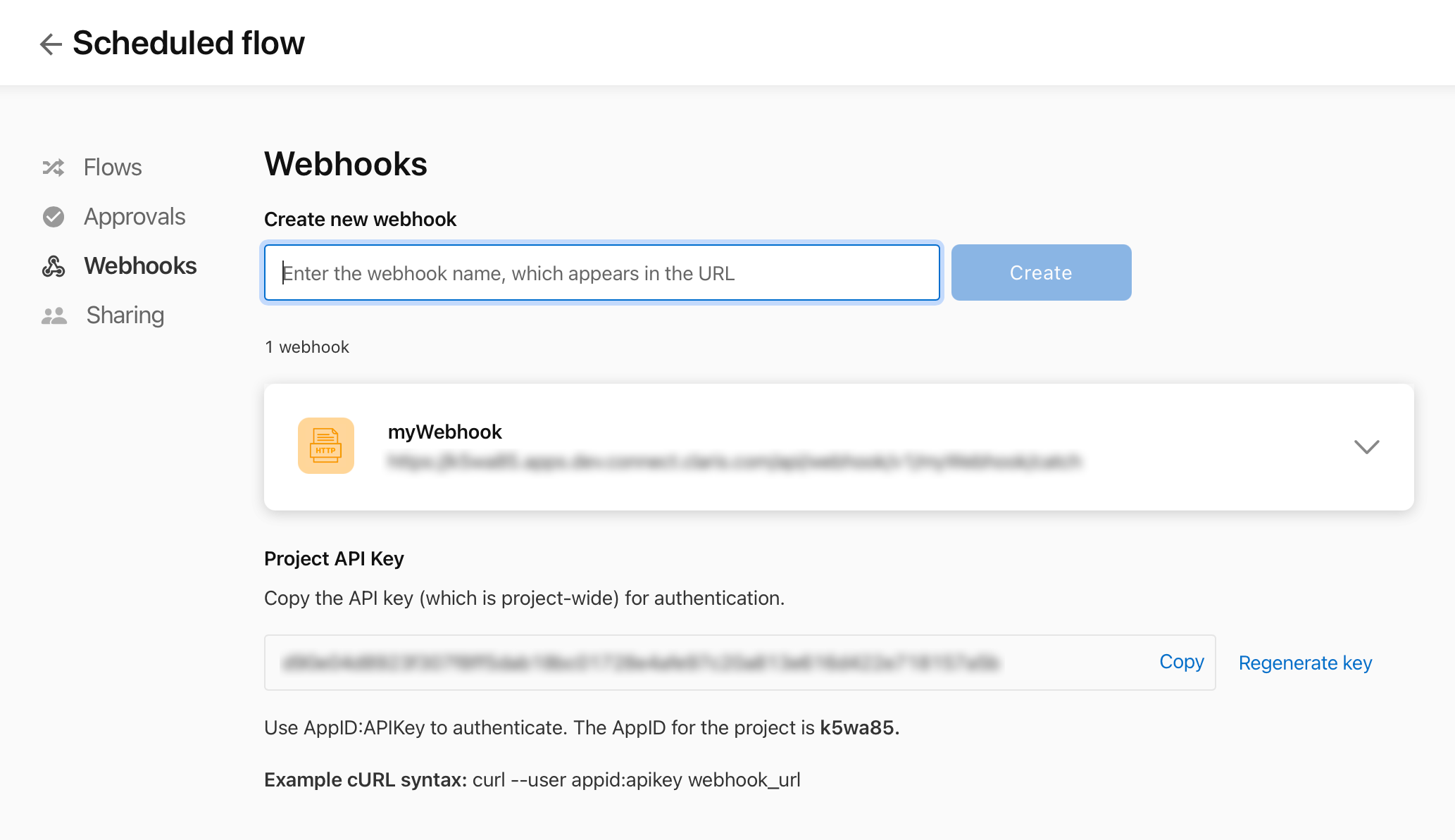Click the Sharing people icon
Screen dimensions: 1455x840
[x=53, y=315]
